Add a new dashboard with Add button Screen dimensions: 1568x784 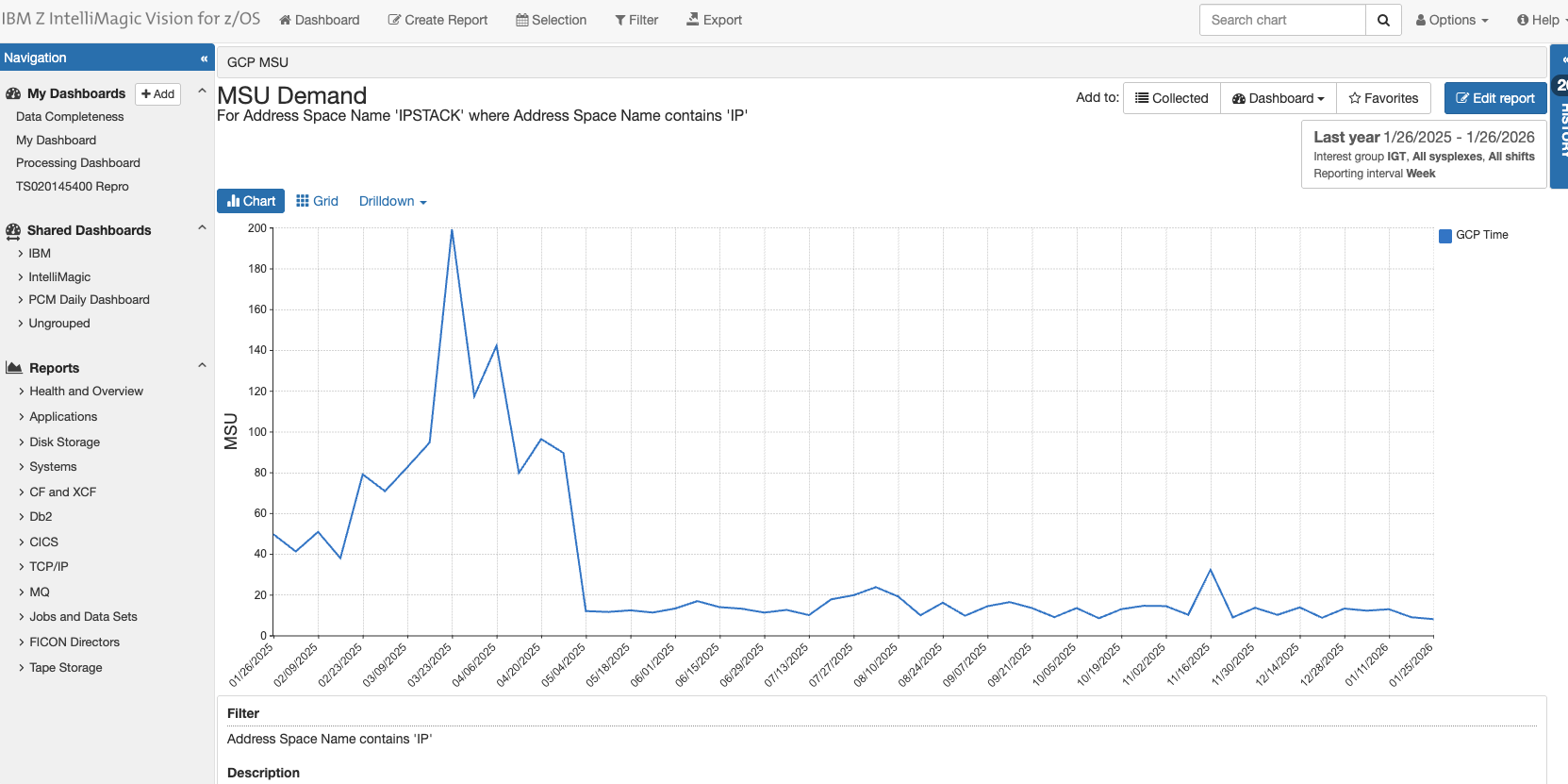tap(158, 93)
